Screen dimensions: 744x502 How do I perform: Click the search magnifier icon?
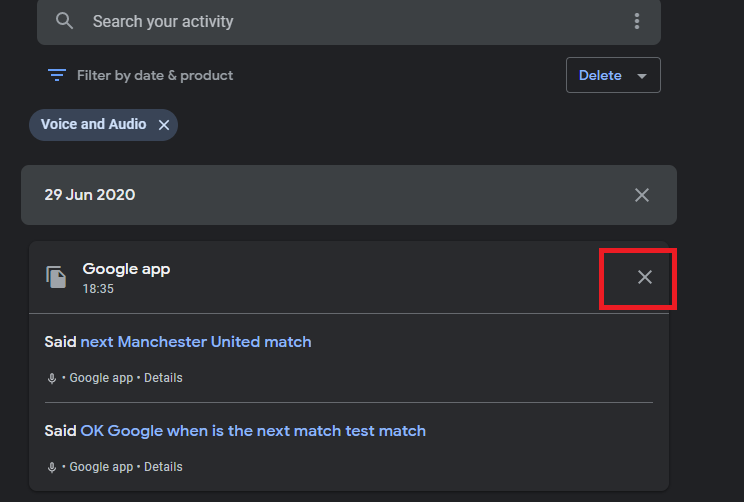(64, 21)
